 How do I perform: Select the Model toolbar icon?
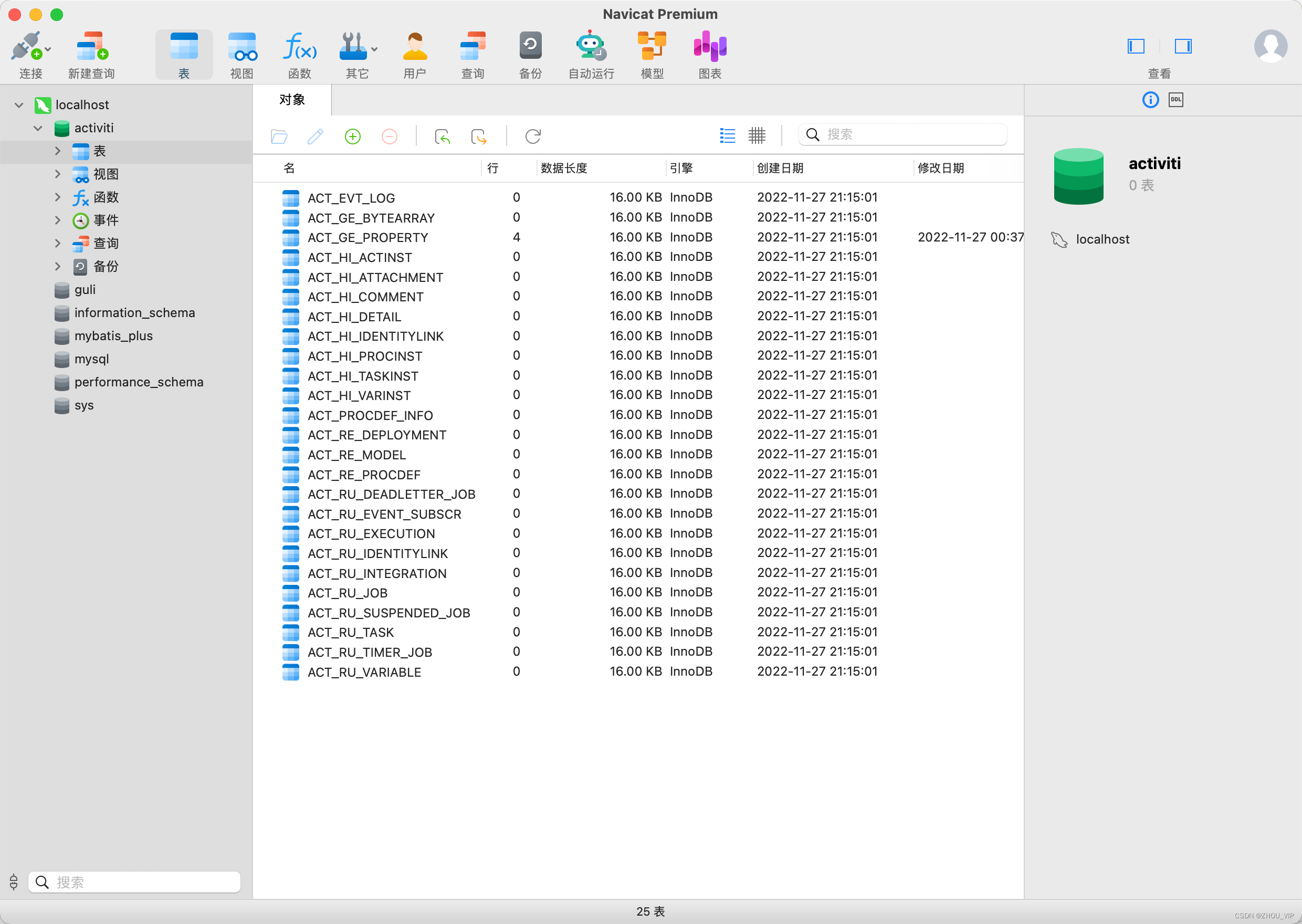coord(652,47)
